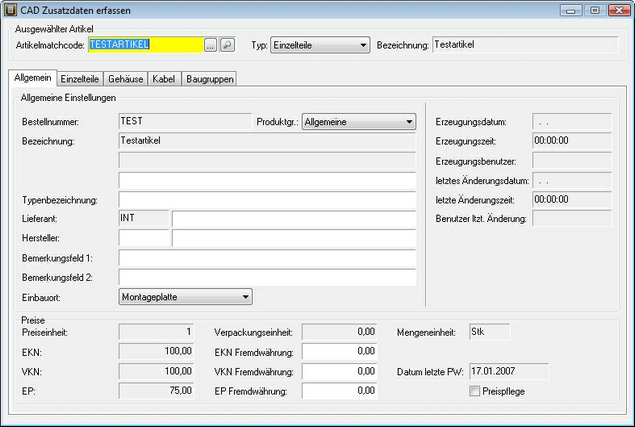Open the Einbauort dropdown showing Montageplatte
The width and height of the screenshot is (635, 427).
click(x=185, y=297)
